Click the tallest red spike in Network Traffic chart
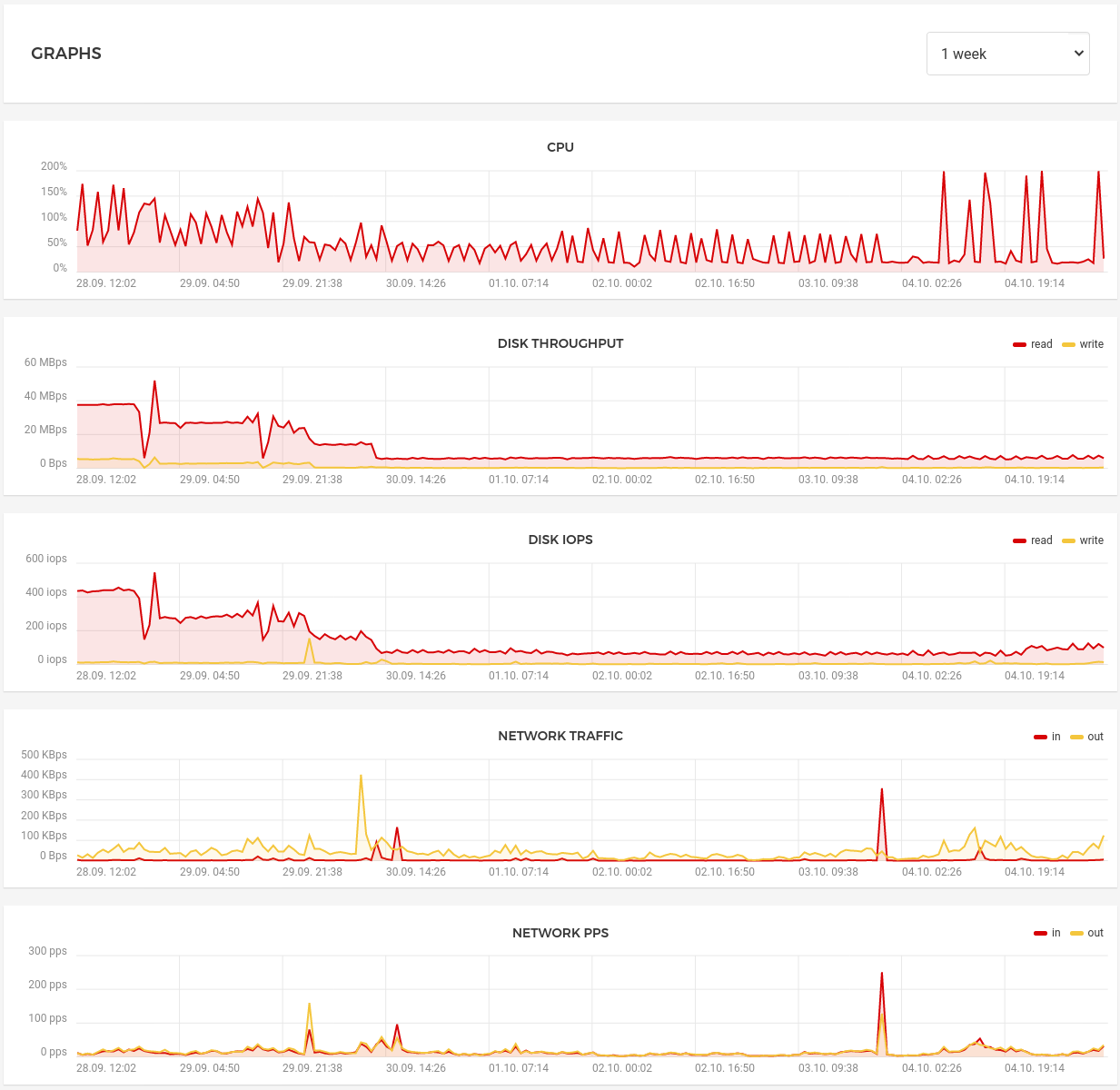Screen dimensions: 1120x1090 [881, 790]
